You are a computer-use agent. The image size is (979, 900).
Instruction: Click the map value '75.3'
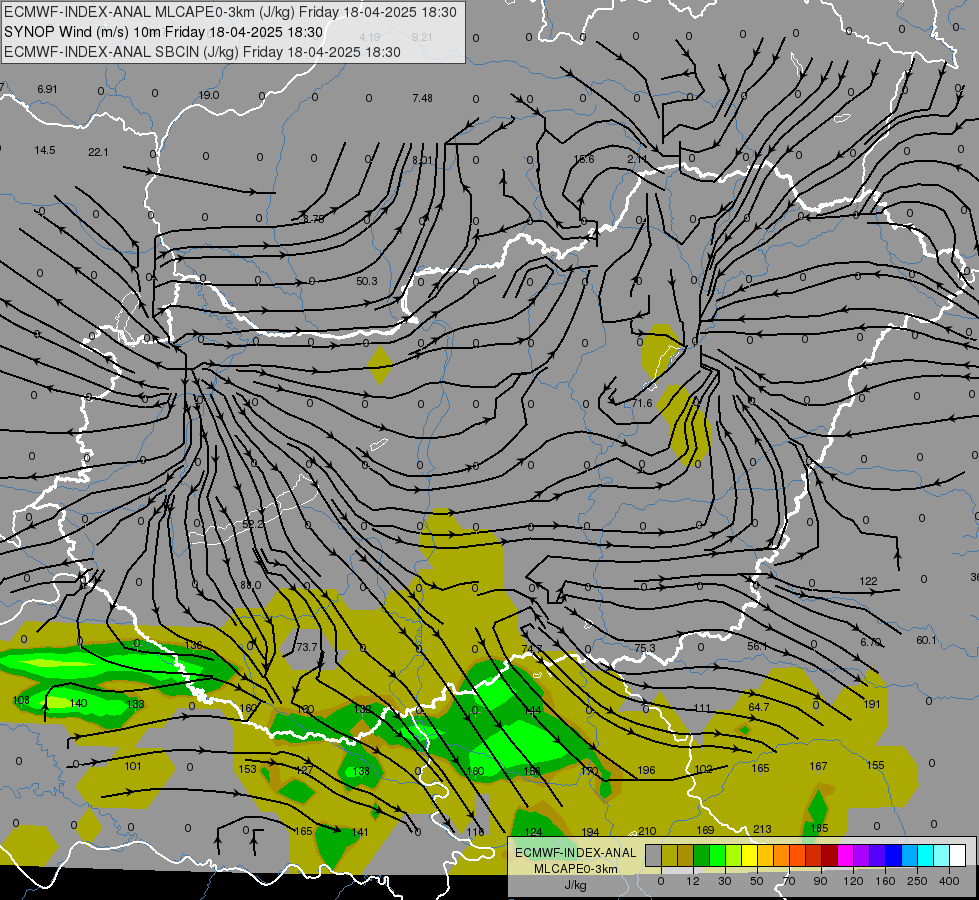645,648
